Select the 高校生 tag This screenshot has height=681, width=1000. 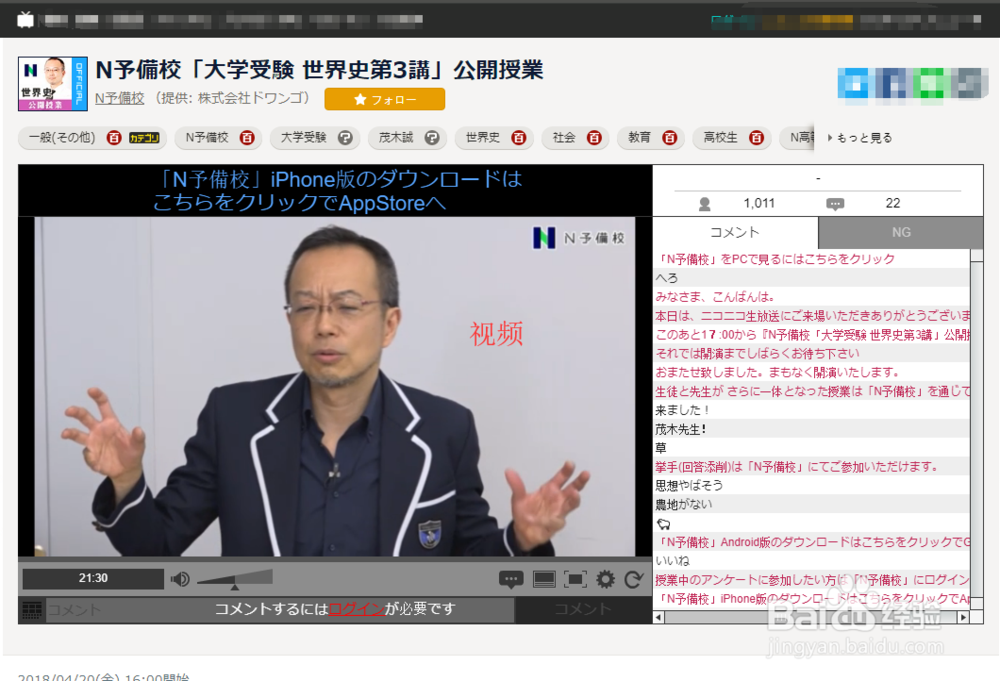pos(720,138)
